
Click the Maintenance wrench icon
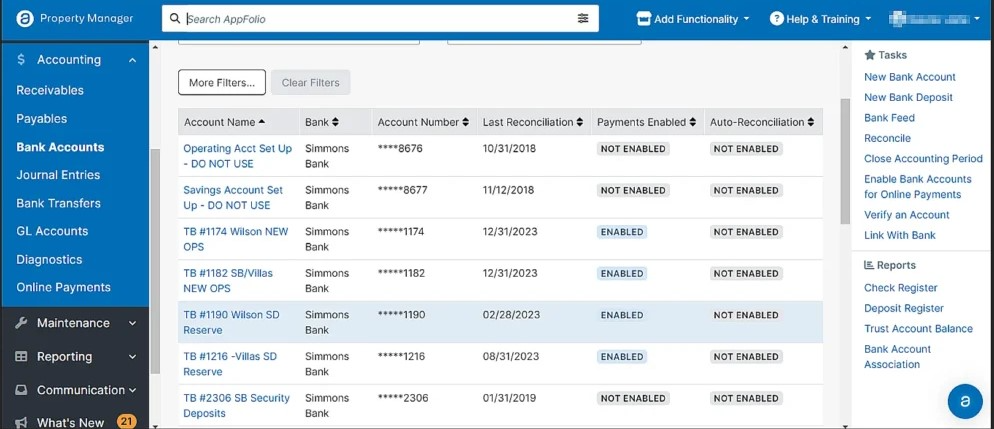tap(21, 323)
